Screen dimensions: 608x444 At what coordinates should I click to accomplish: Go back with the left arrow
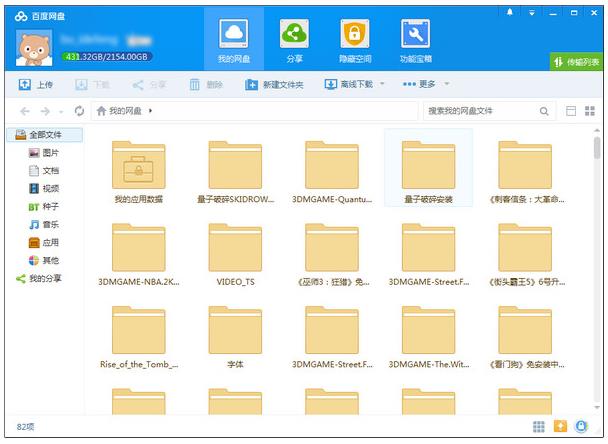click(x=25, y=111)
